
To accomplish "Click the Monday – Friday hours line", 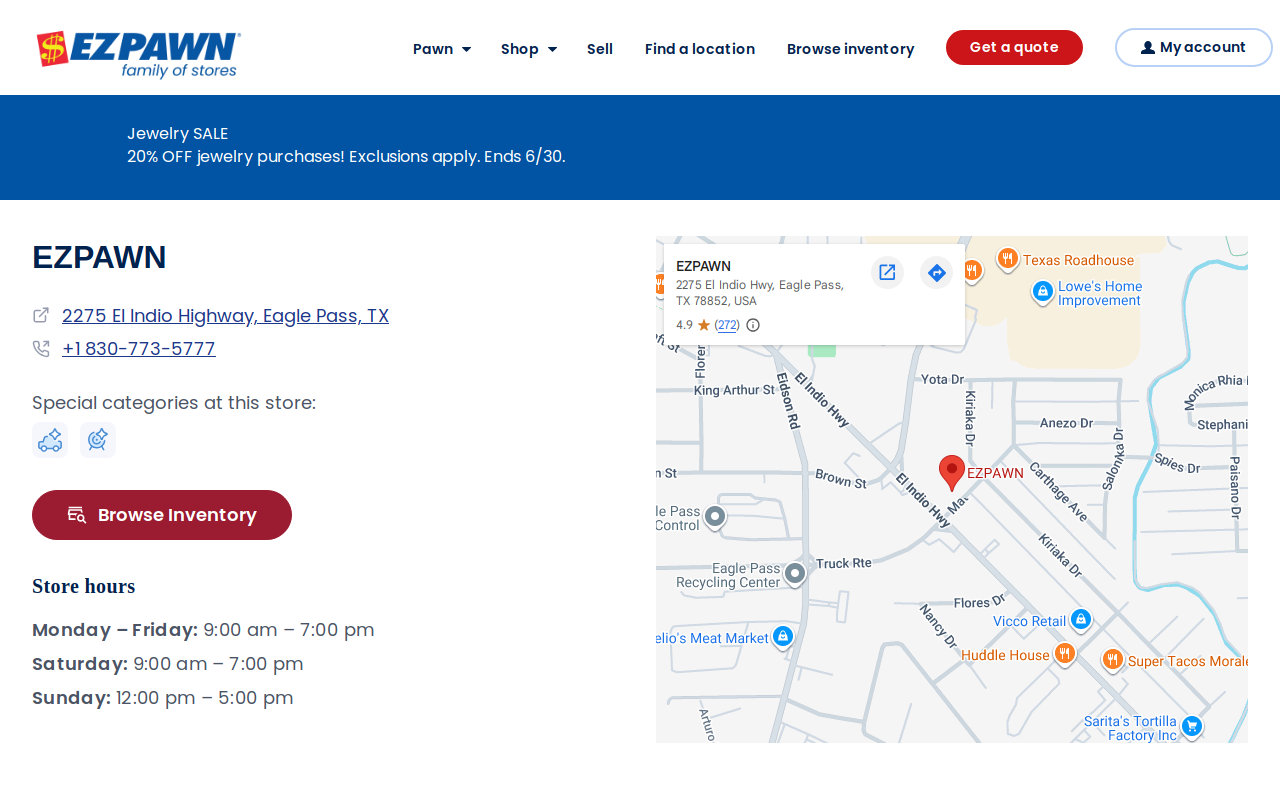I will coord(203,630).
